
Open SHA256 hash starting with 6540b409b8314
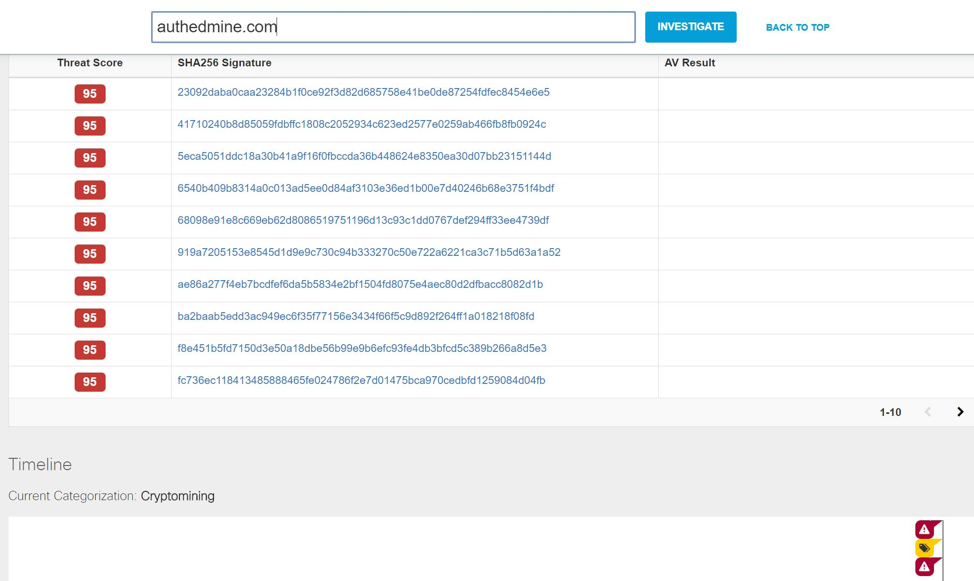coord(365,188)
